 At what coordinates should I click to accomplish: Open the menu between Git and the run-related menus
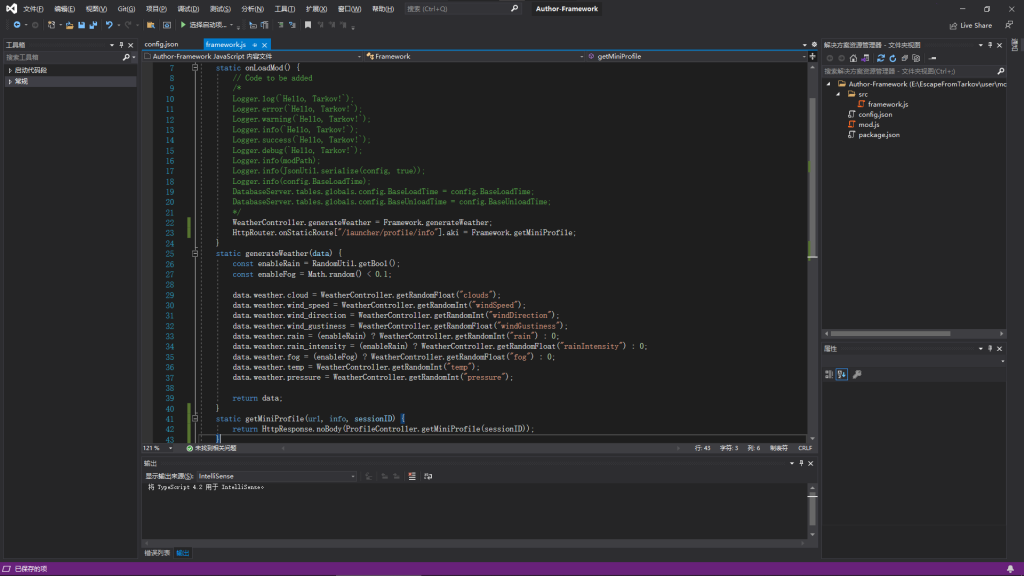click(x=156, y=9)
